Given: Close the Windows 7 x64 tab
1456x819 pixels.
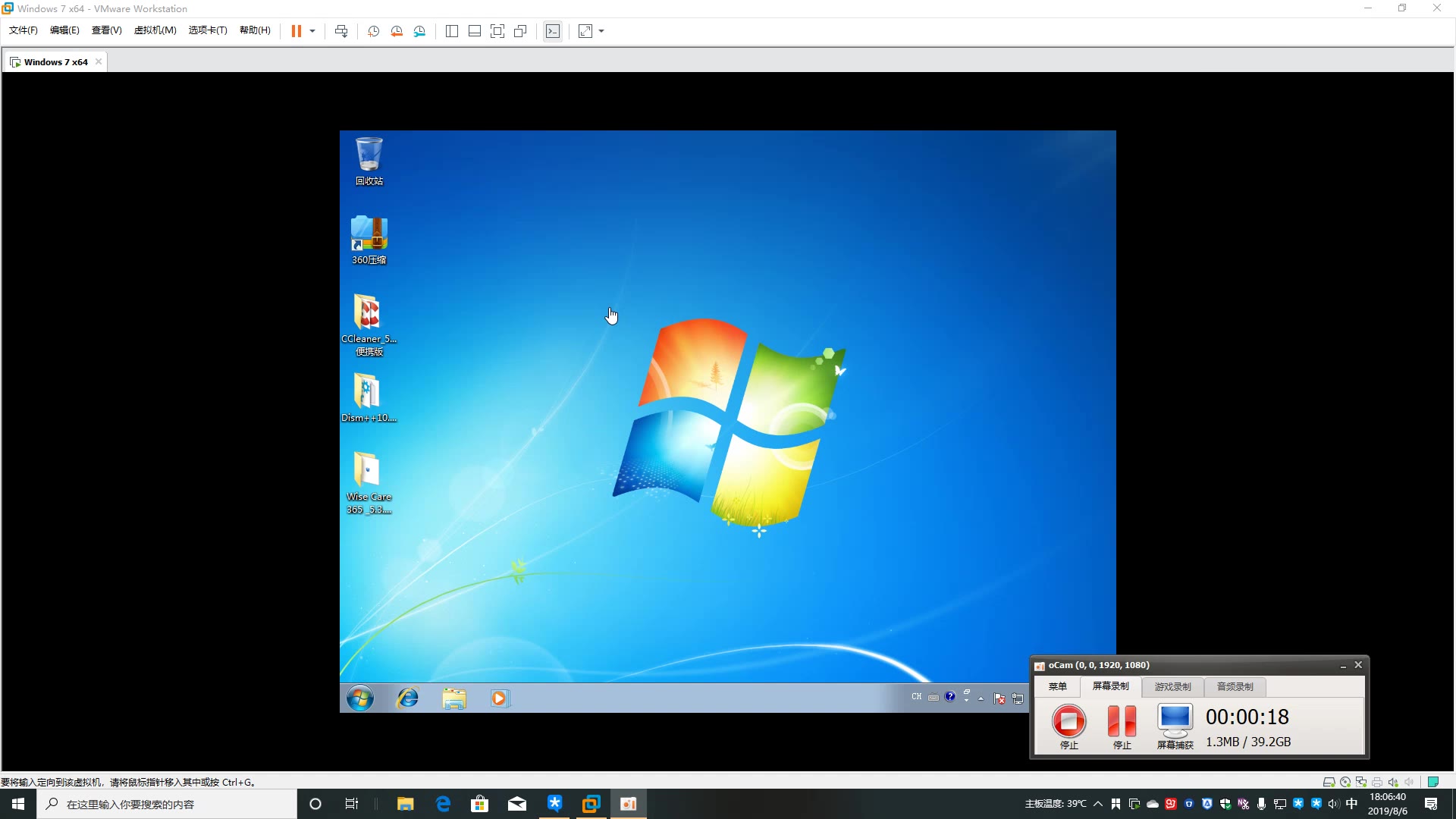Looking at the screenshot, I should (99, 62).
